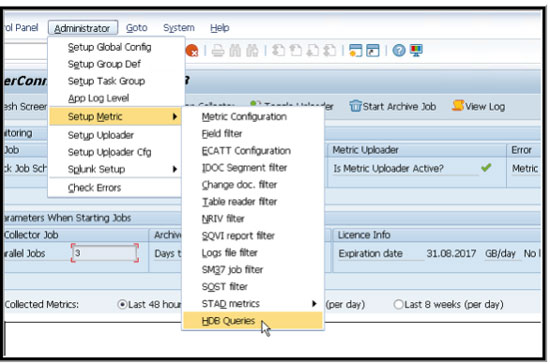Viewport: 550px width, 364px height.
Task: Open the Help menu
Action: pyautogui.click(x=220, y=28)
